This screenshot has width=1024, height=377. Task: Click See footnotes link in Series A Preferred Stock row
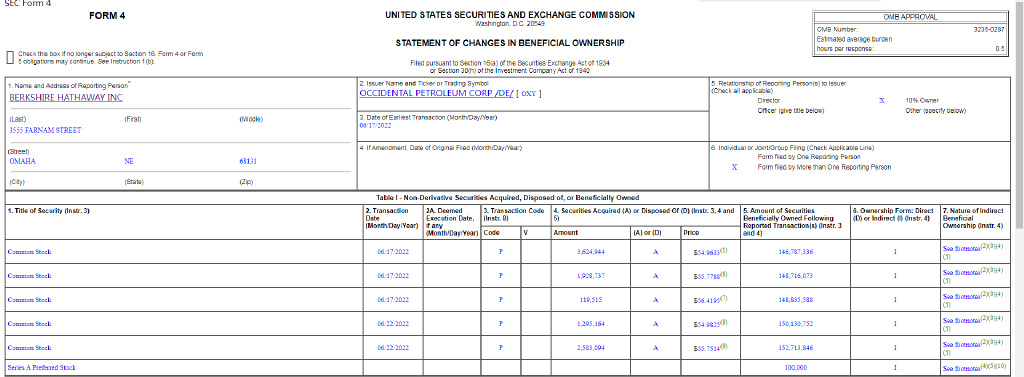pyautogui.click(x=961, y=369)
